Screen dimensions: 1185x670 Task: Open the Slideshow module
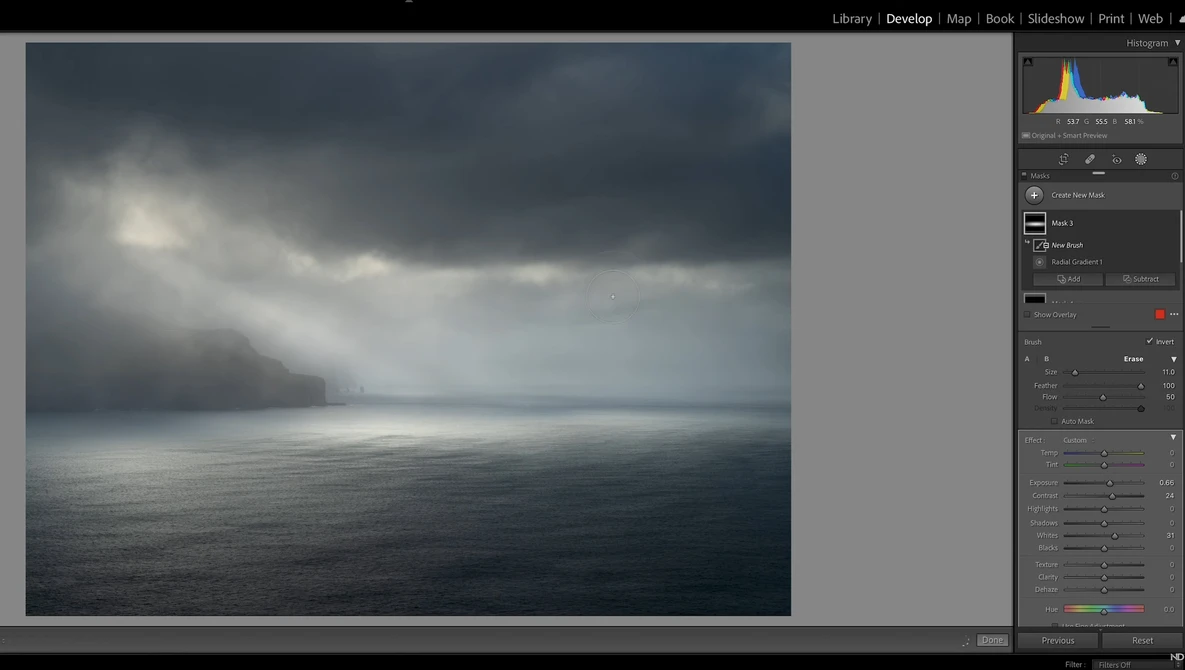pyautogui.click(x=1056, y=19)
